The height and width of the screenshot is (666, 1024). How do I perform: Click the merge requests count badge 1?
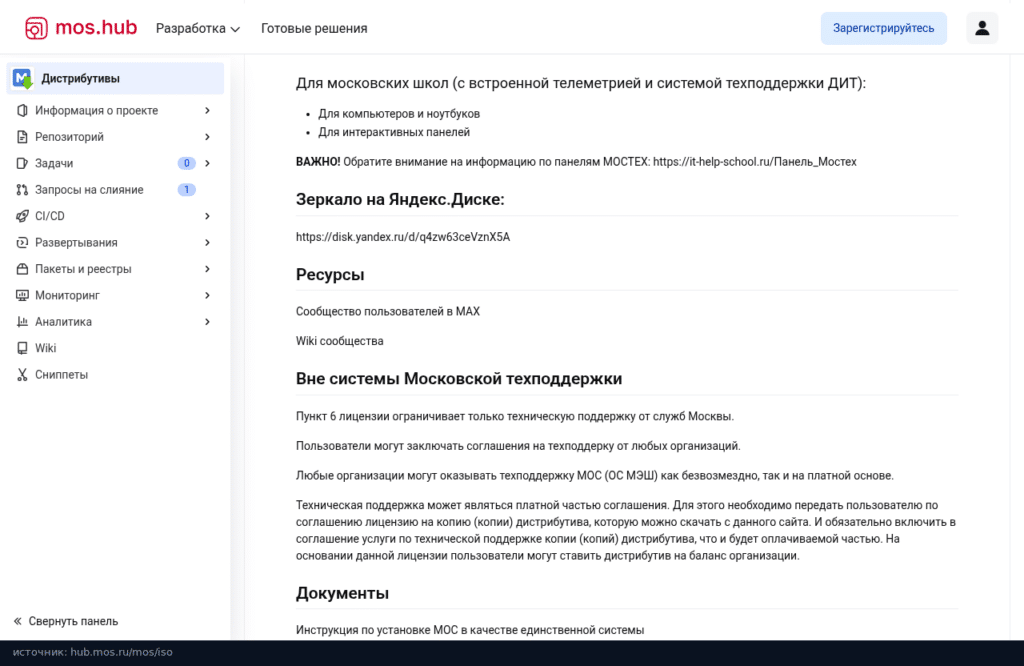coord(186,189)
